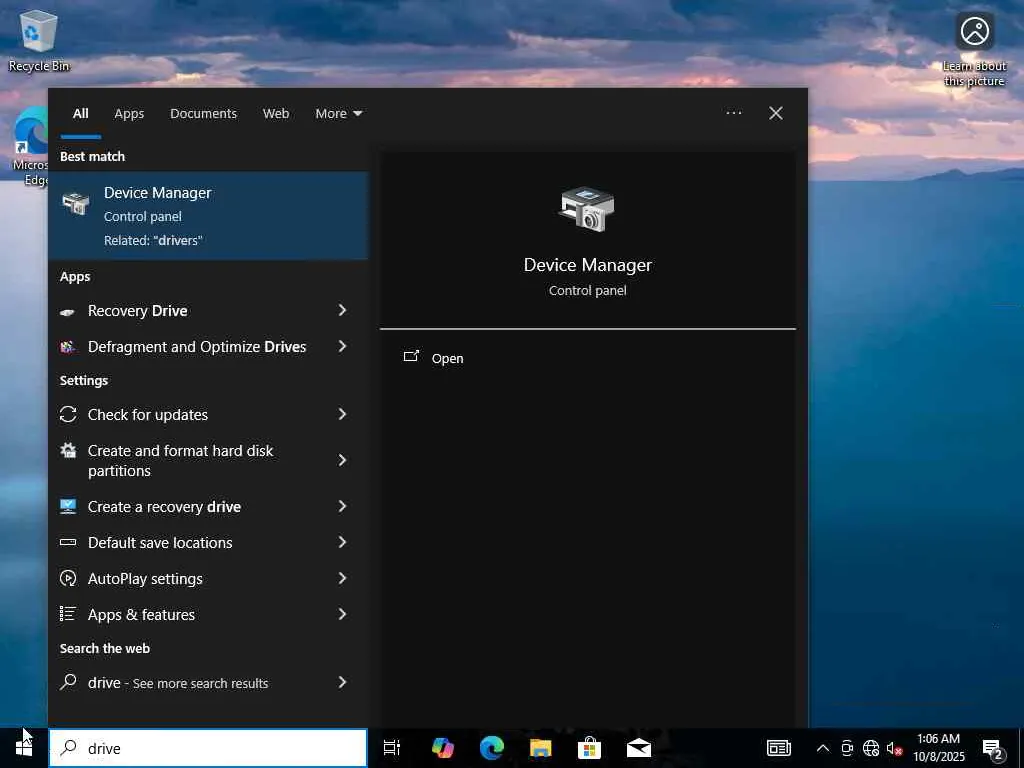Click the Recovery Drive app icon

click(67, 312)
